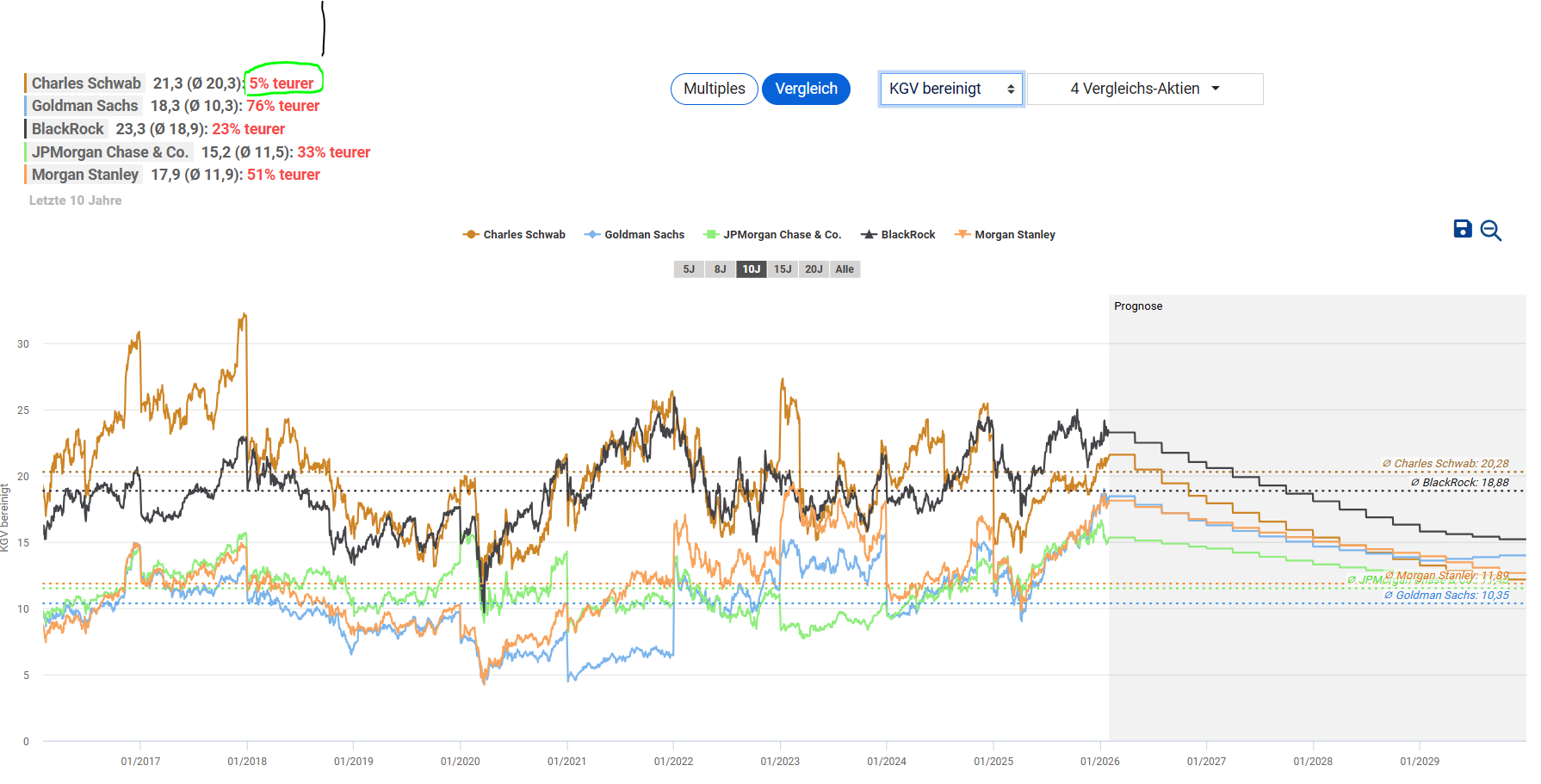
Task: Click the Morgan Stanley orange color bar
Action: (26, 175)
